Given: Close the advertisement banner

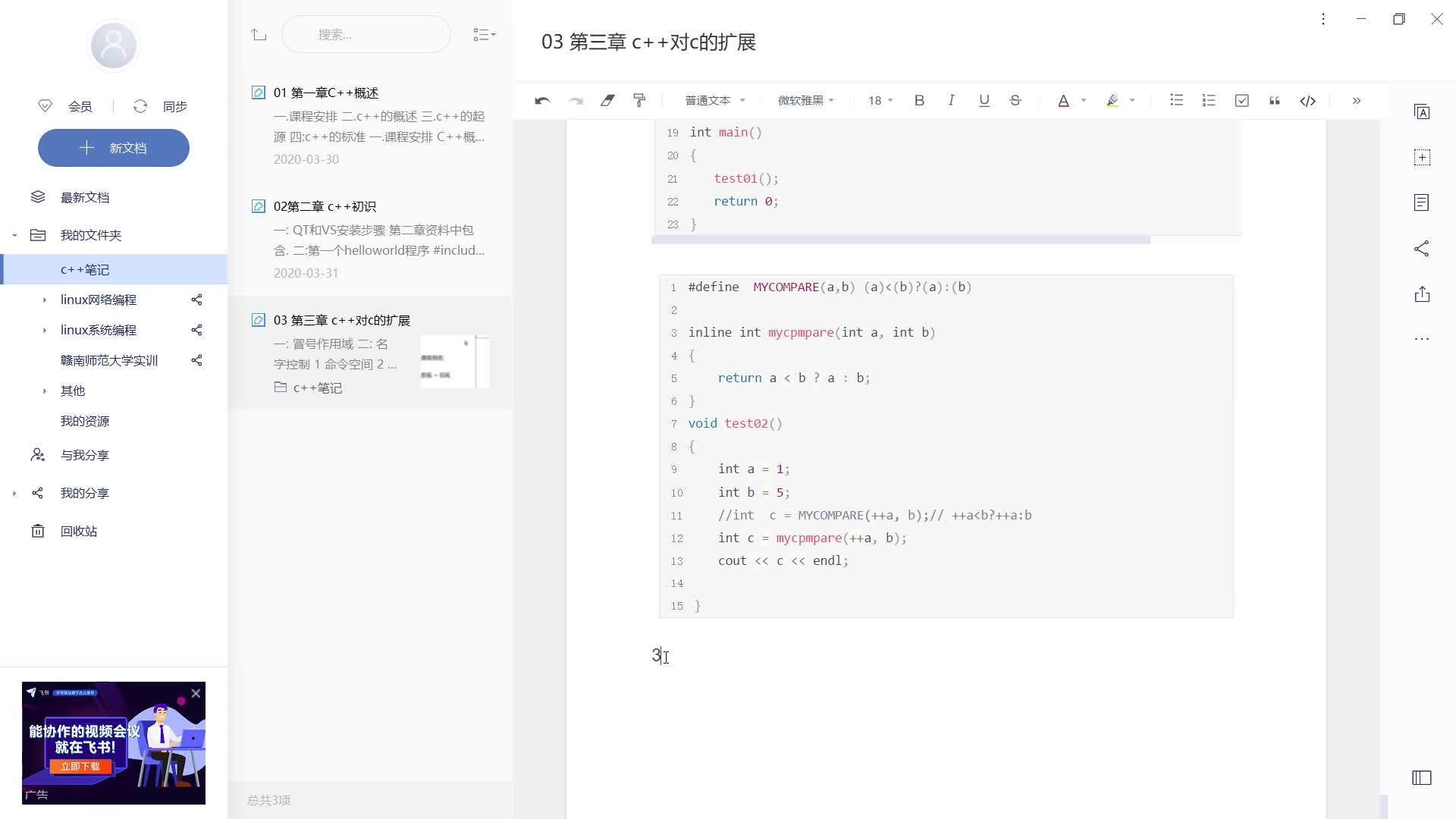Looking at the screenshot, I should (x=196, y=693).
